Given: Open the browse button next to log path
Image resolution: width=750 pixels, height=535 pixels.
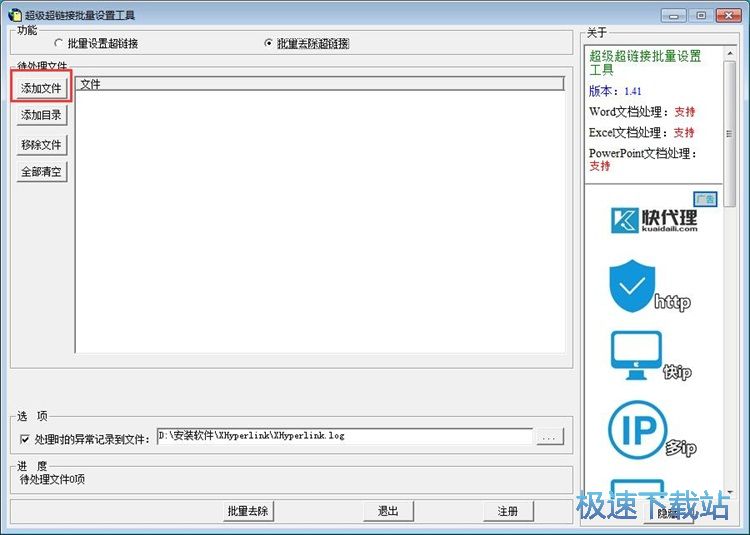Looking at the screenshot, I should (x=550, y=437).
